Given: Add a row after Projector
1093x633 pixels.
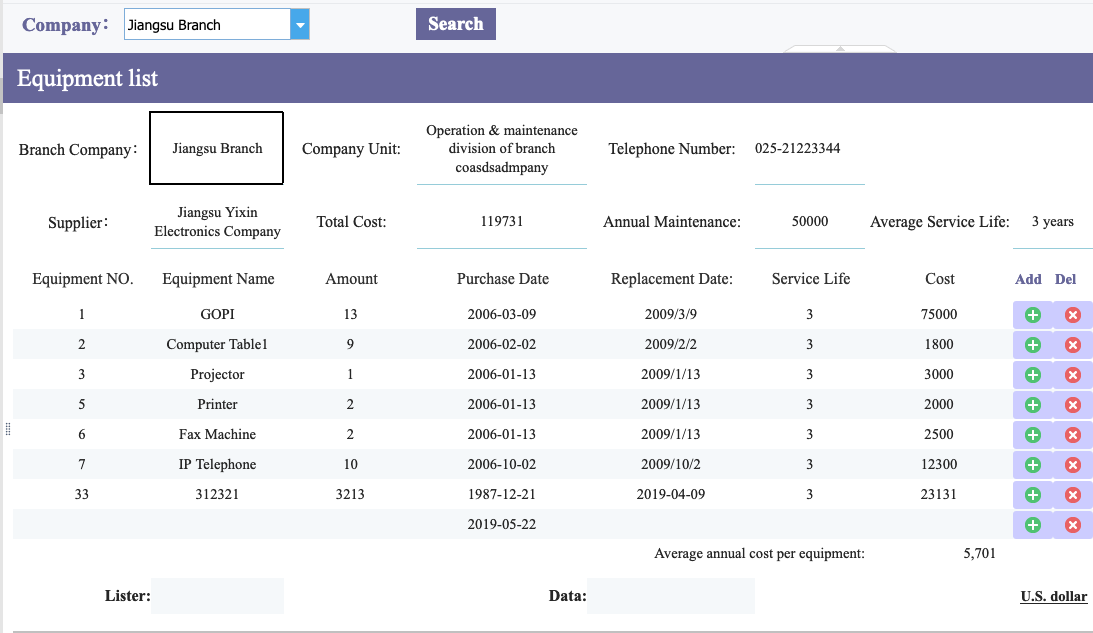Looking at the screenshot, I should [x=1032, y=375].
